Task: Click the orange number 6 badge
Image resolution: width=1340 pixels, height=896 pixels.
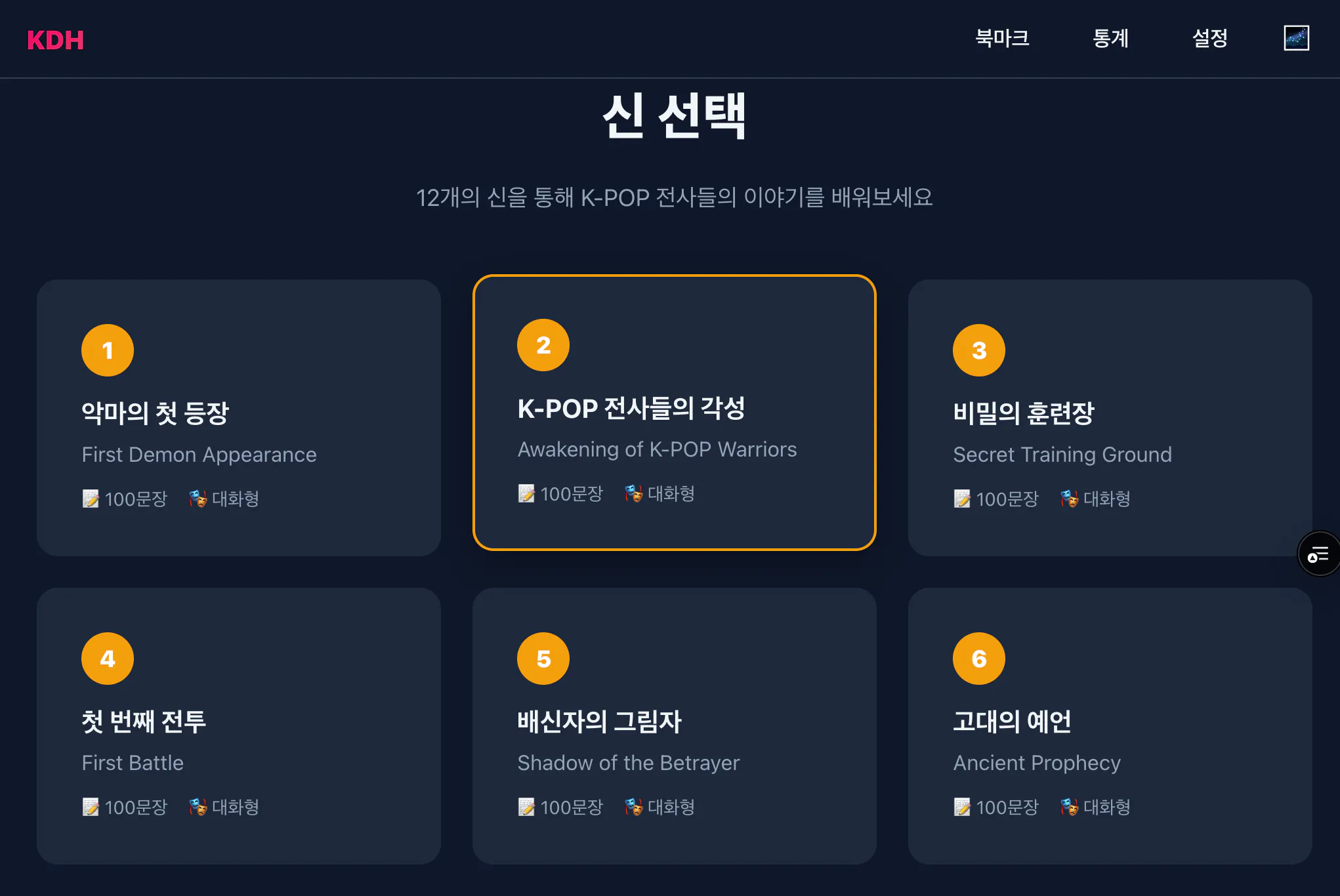Action: (978, 658)
